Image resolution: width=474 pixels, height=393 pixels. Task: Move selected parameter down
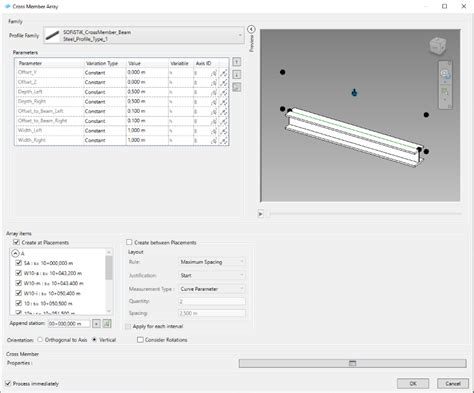click(x=236, y=75)
